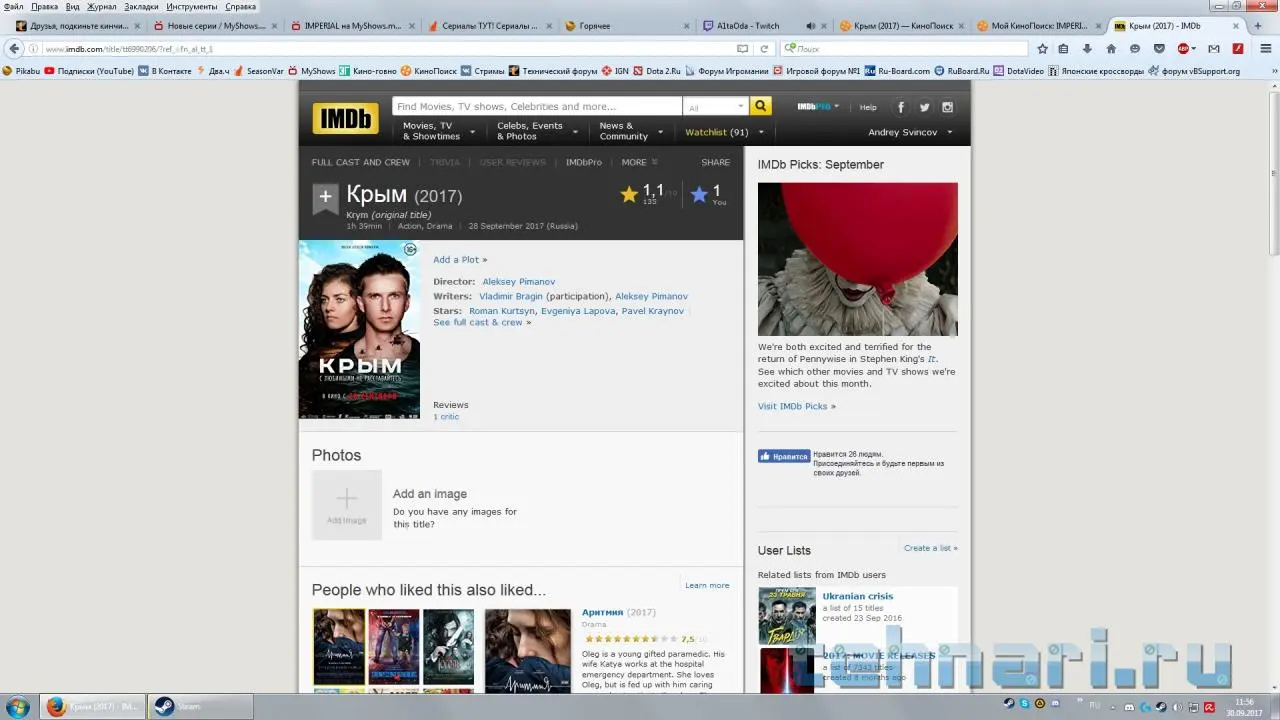Click the IMDb logo

(x=345, y=118)
